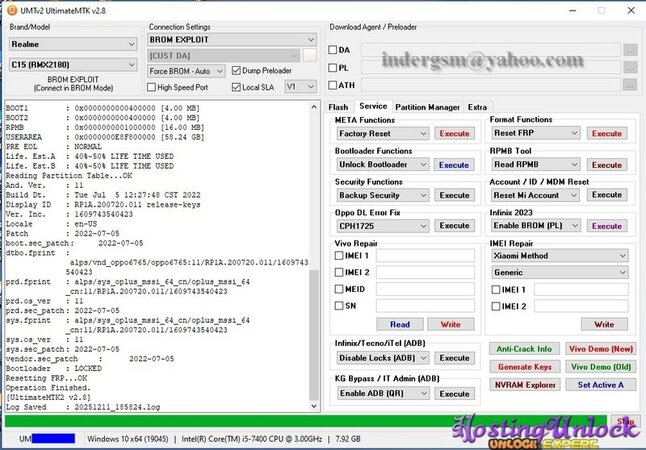Click the browse button for ATH file
646x450 pixels.
click(x=629, y=85)
